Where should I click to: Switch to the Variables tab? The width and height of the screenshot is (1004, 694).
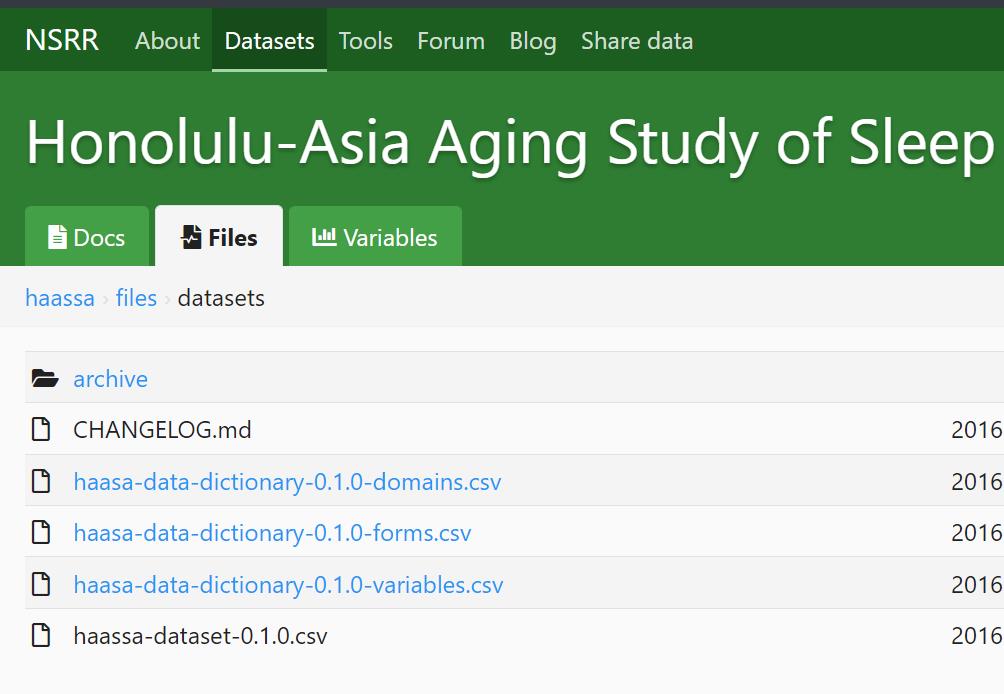(375, 237)
